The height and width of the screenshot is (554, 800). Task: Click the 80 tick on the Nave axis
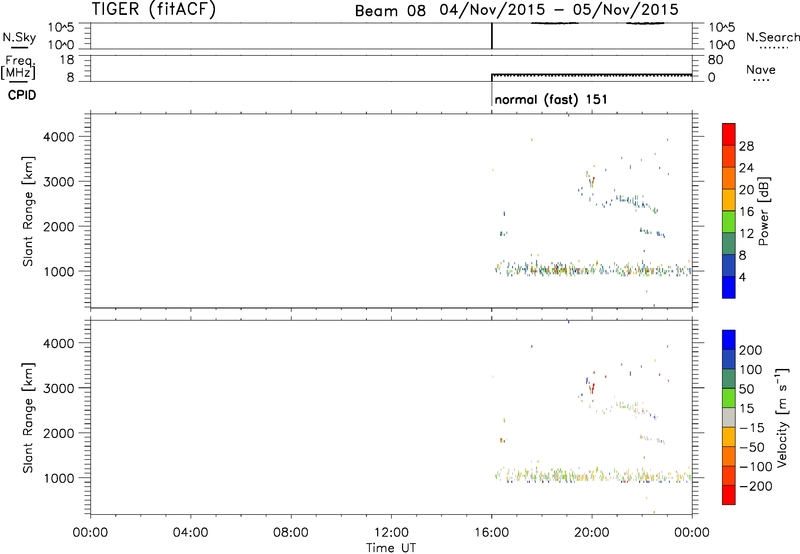coord(715,60)
